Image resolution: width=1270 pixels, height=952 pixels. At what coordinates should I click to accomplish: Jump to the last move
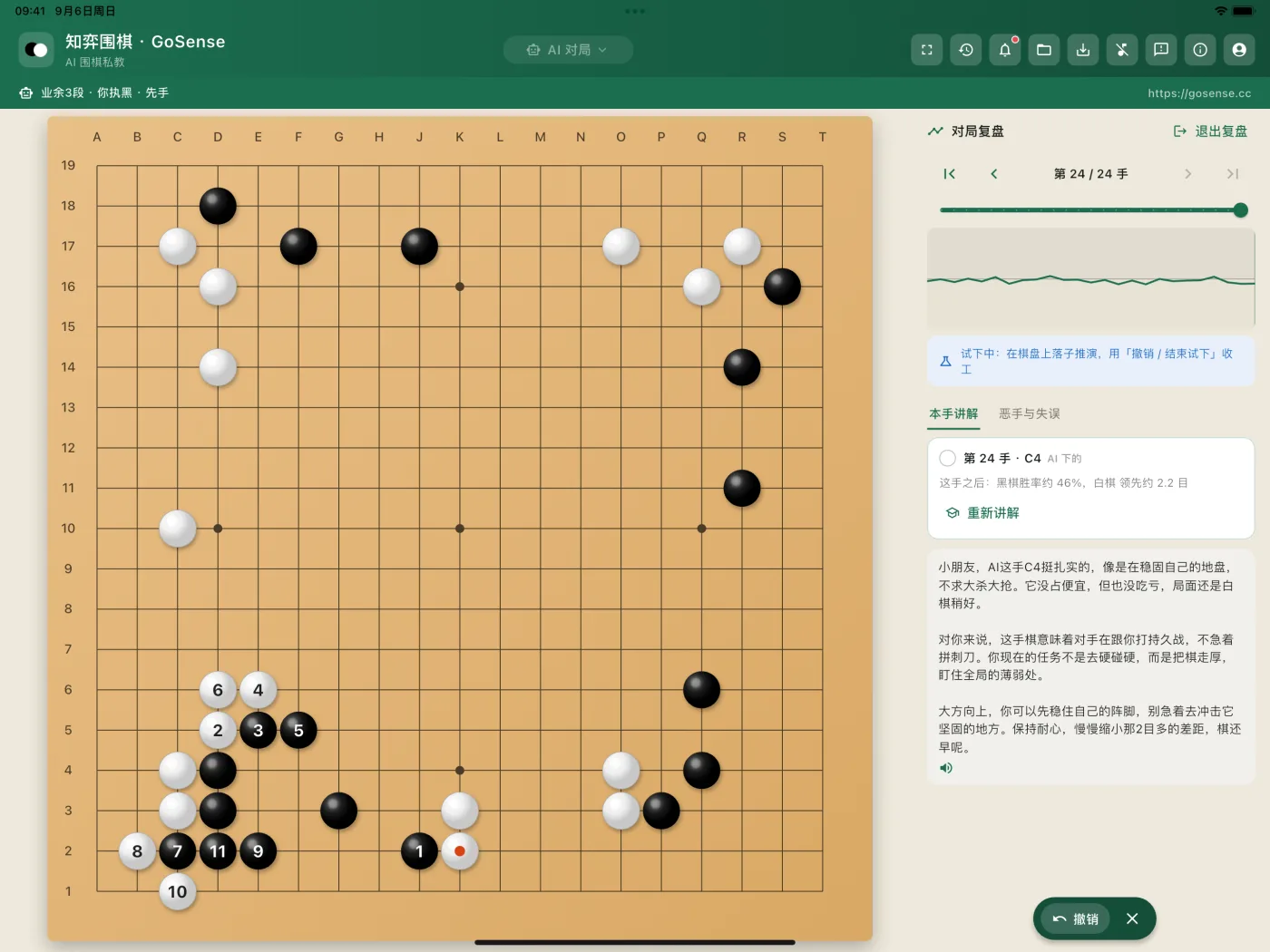click(x=1232, y=174)
